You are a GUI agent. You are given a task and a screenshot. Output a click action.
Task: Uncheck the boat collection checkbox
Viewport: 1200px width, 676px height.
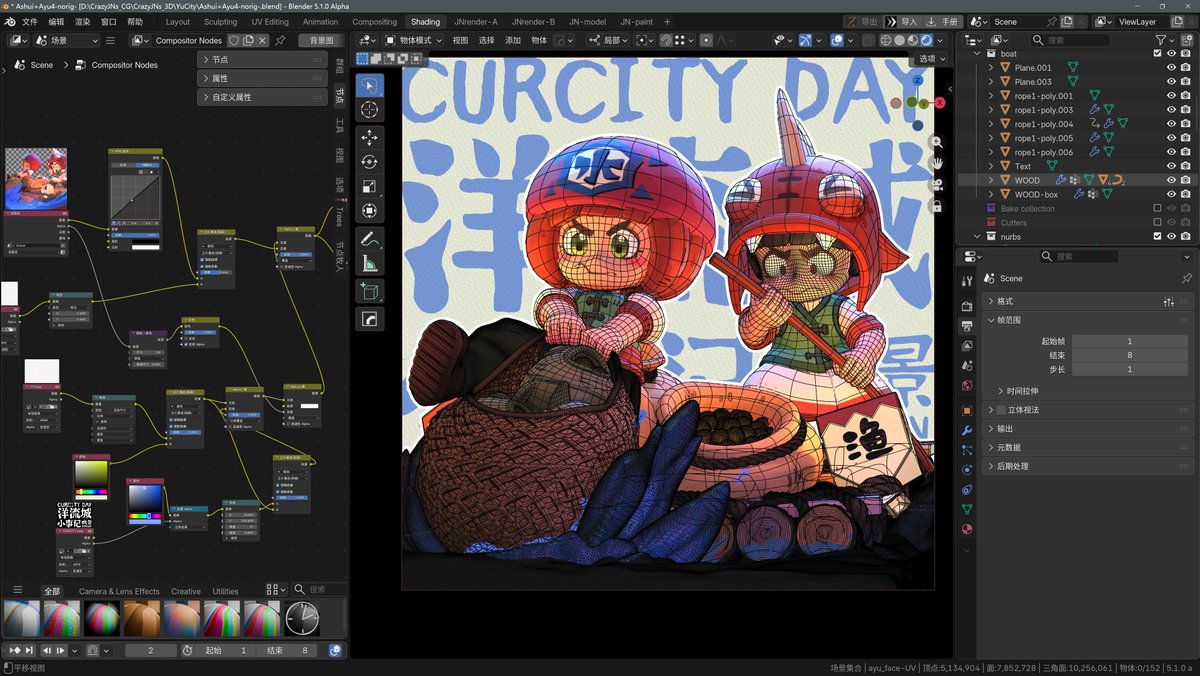click(1157, 54)
